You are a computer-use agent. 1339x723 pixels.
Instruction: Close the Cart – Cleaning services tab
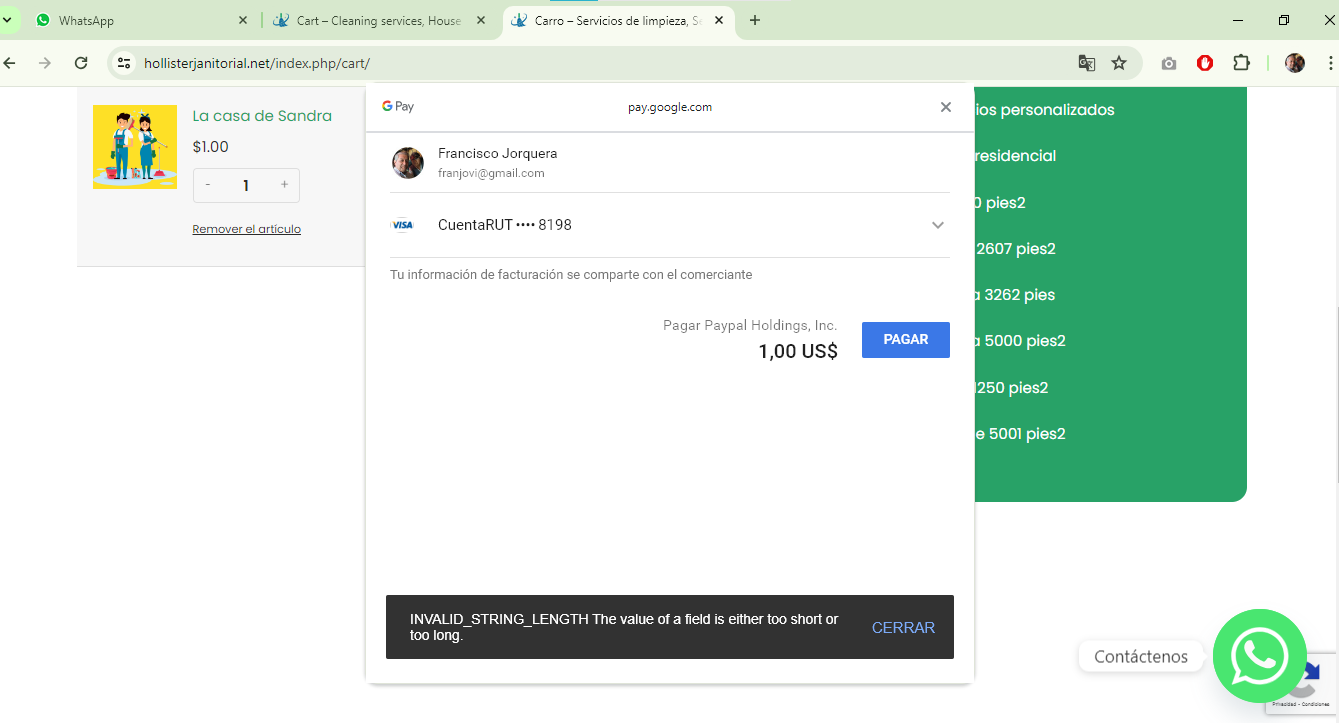[481, 20]
